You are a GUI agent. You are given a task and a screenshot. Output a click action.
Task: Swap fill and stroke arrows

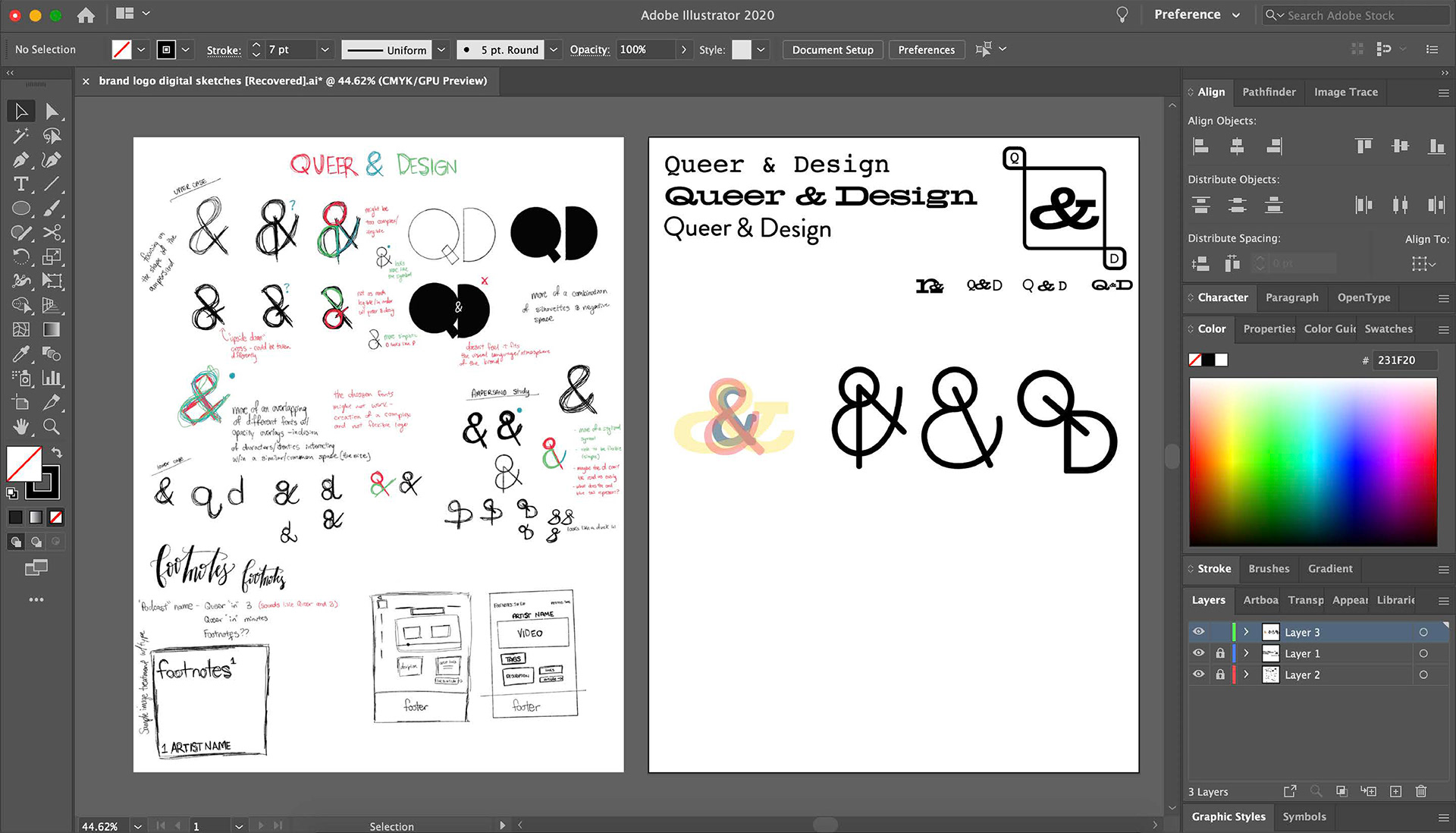[57, 453]
